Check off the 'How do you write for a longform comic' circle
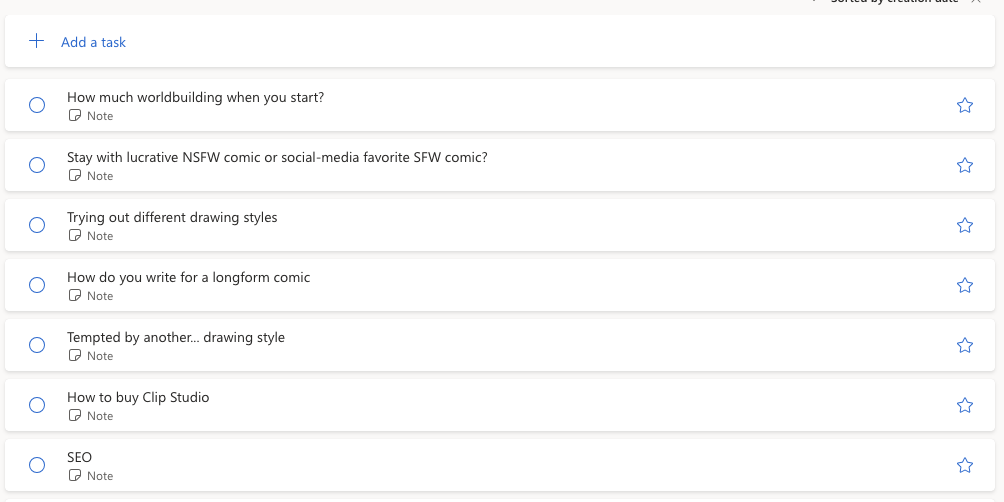 37,285
